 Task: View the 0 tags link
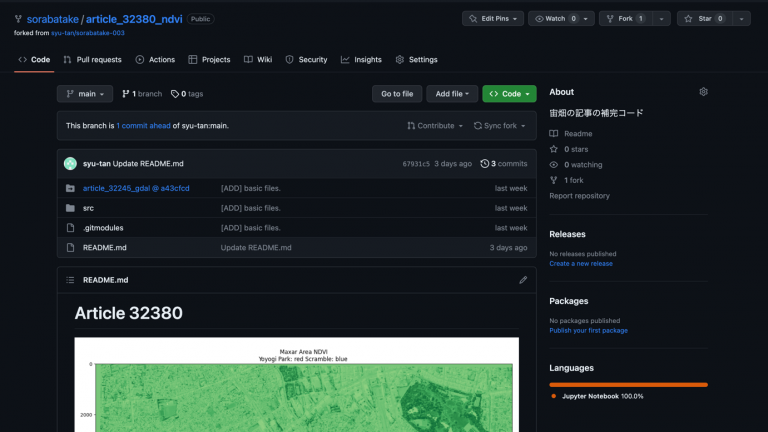click(187, 94)
